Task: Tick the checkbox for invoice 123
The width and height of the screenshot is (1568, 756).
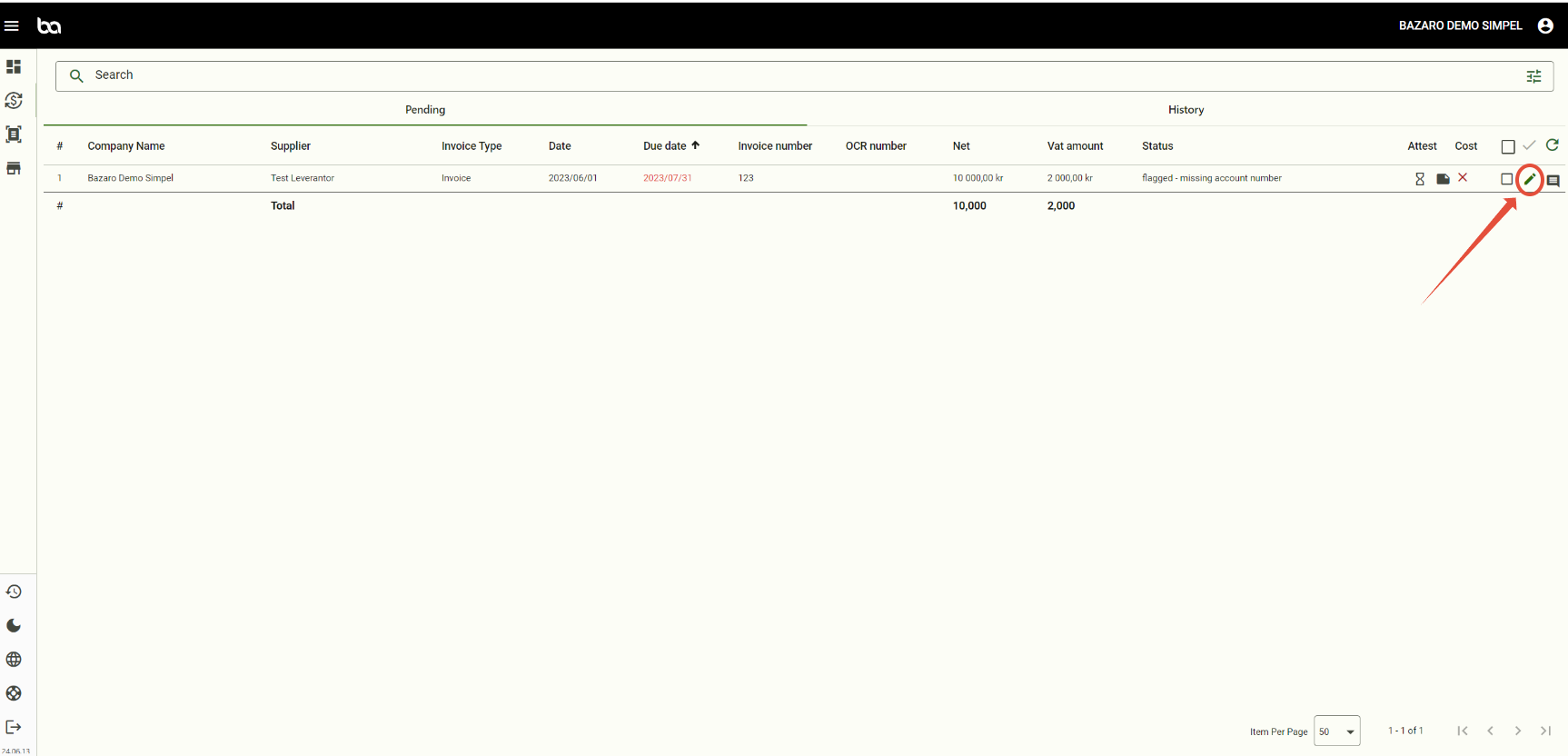Action: pos(1507,179)
